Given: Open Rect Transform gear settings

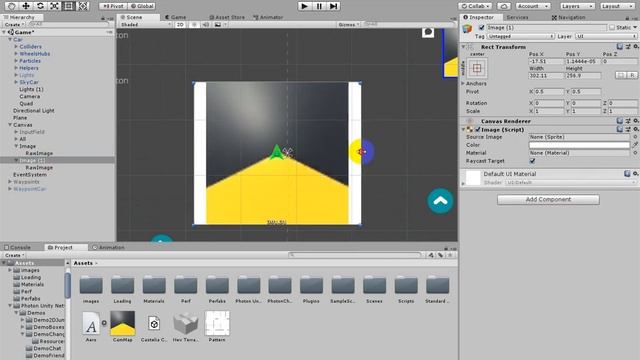Looking at the screenshot, I should click(x=636, y=47).
